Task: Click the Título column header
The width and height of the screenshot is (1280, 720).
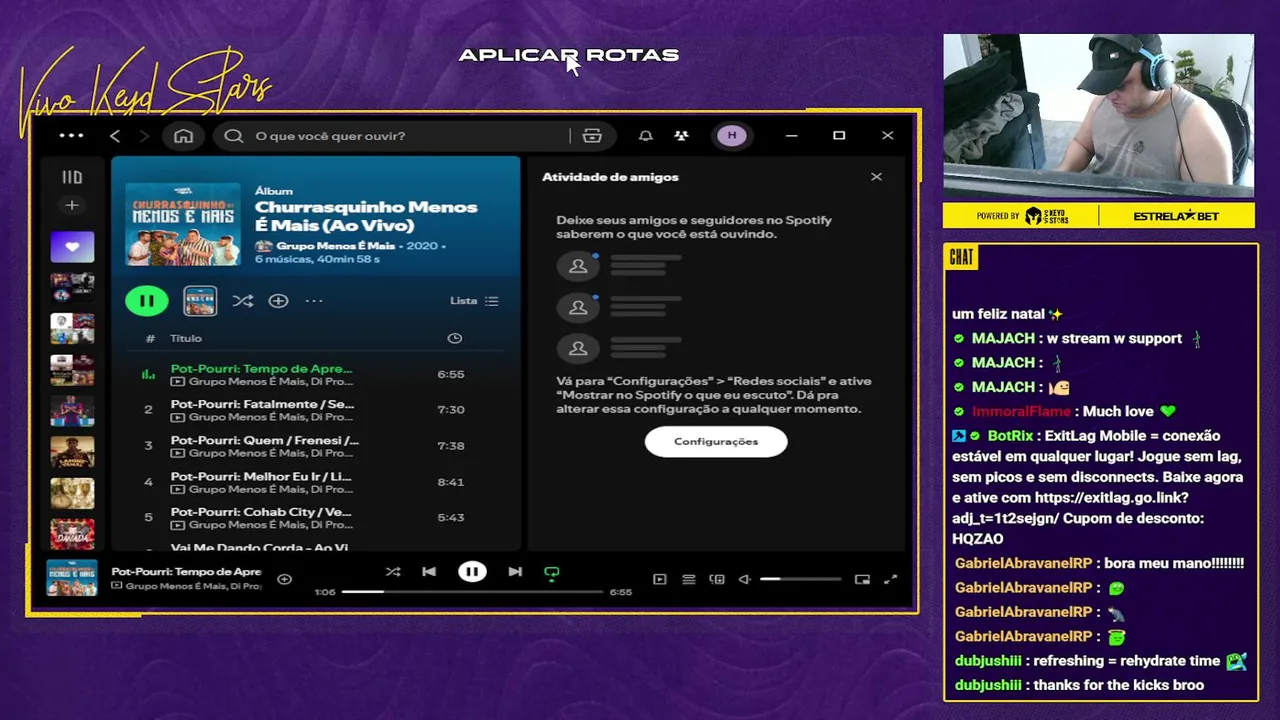Action: pyautogui.click(x=186, y=339)
